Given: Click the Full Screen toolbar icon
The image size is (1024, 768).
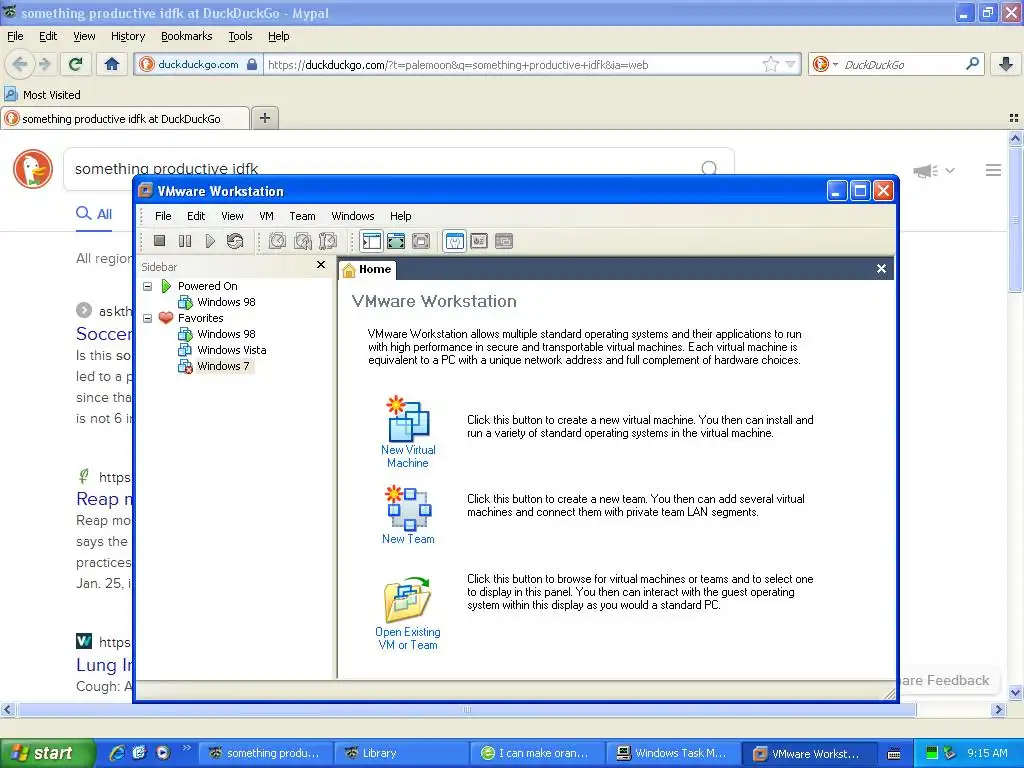Looking at the screenshot, I should point(396,241).
